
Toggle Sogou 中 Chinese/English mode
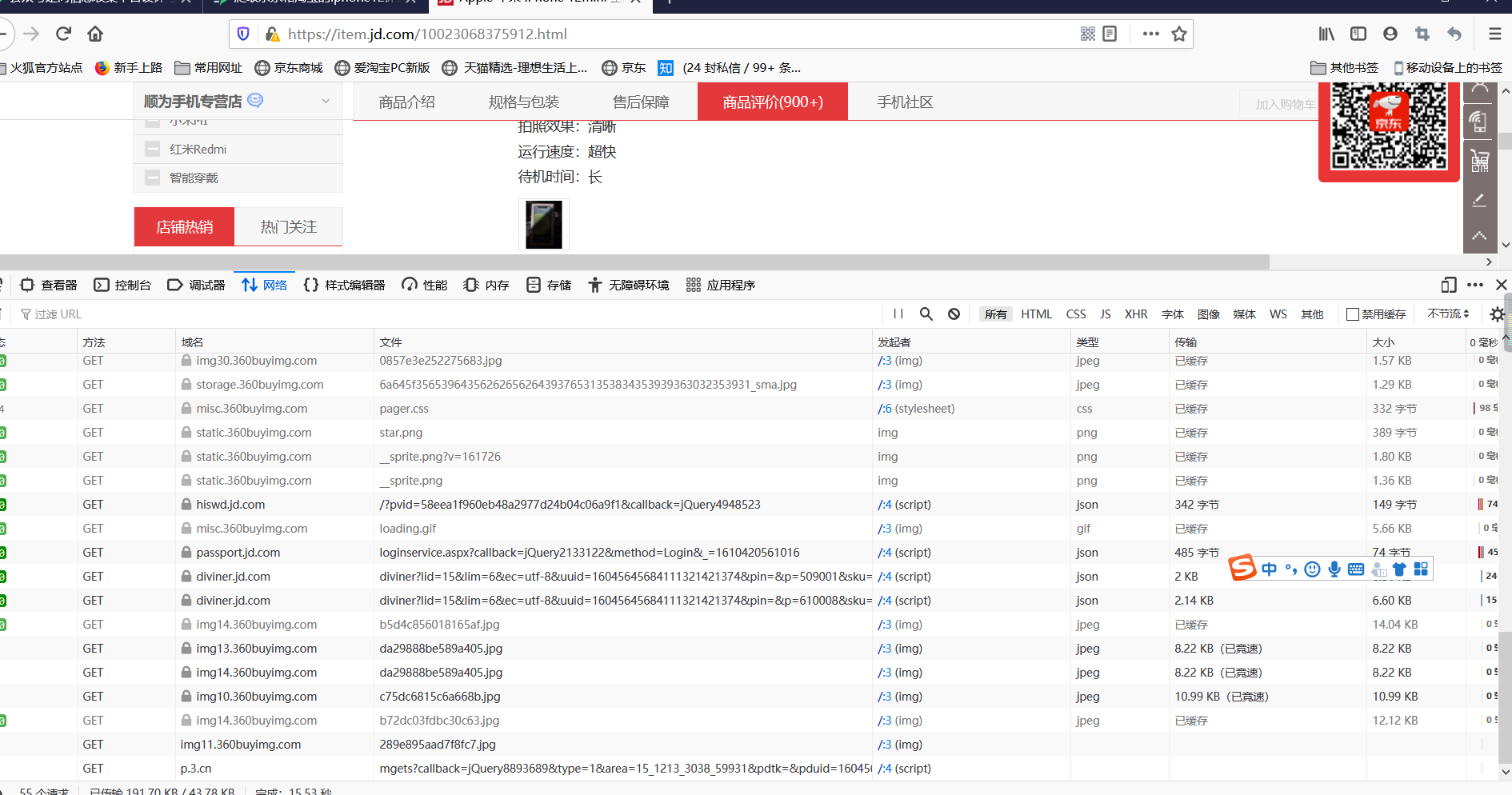pos(1270,569)
